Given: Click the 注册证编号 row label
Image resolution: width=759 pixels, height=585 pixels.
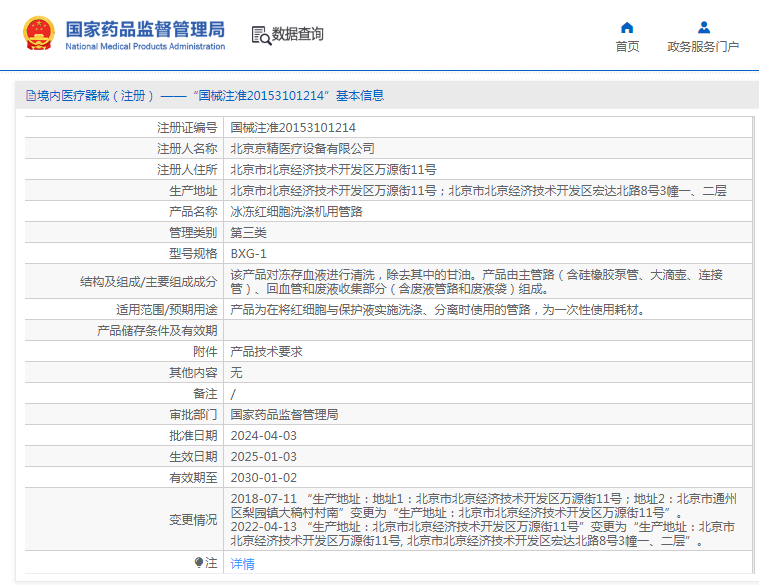Looking at the screenshot, I should (x=187, y=128).
